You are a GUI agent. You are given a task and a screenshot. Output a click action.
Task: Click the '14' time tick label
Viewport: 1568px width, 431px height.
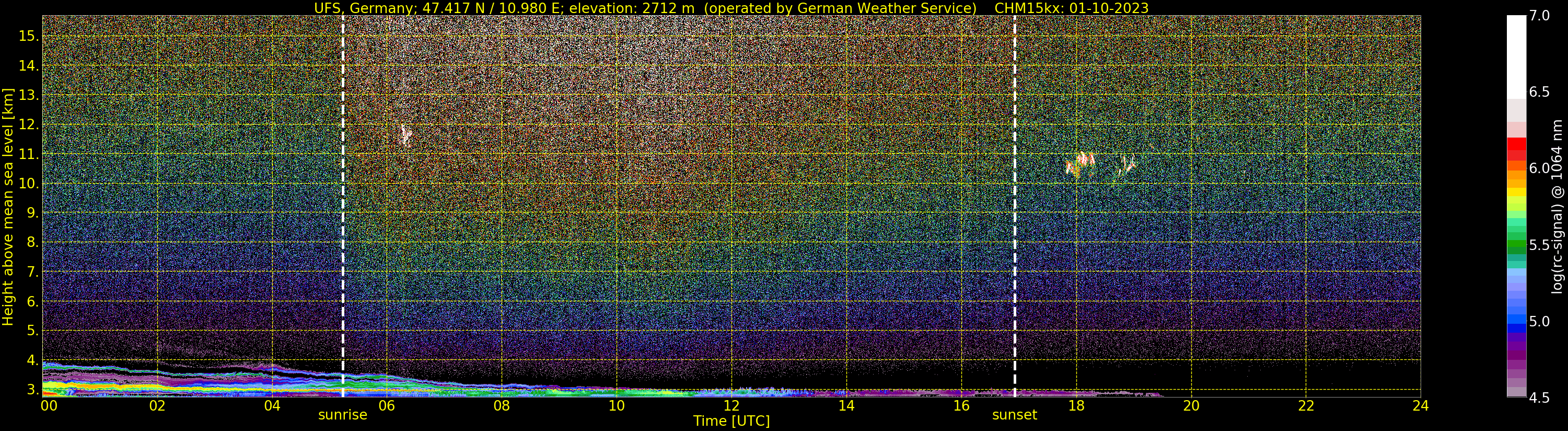coord(846,406)
